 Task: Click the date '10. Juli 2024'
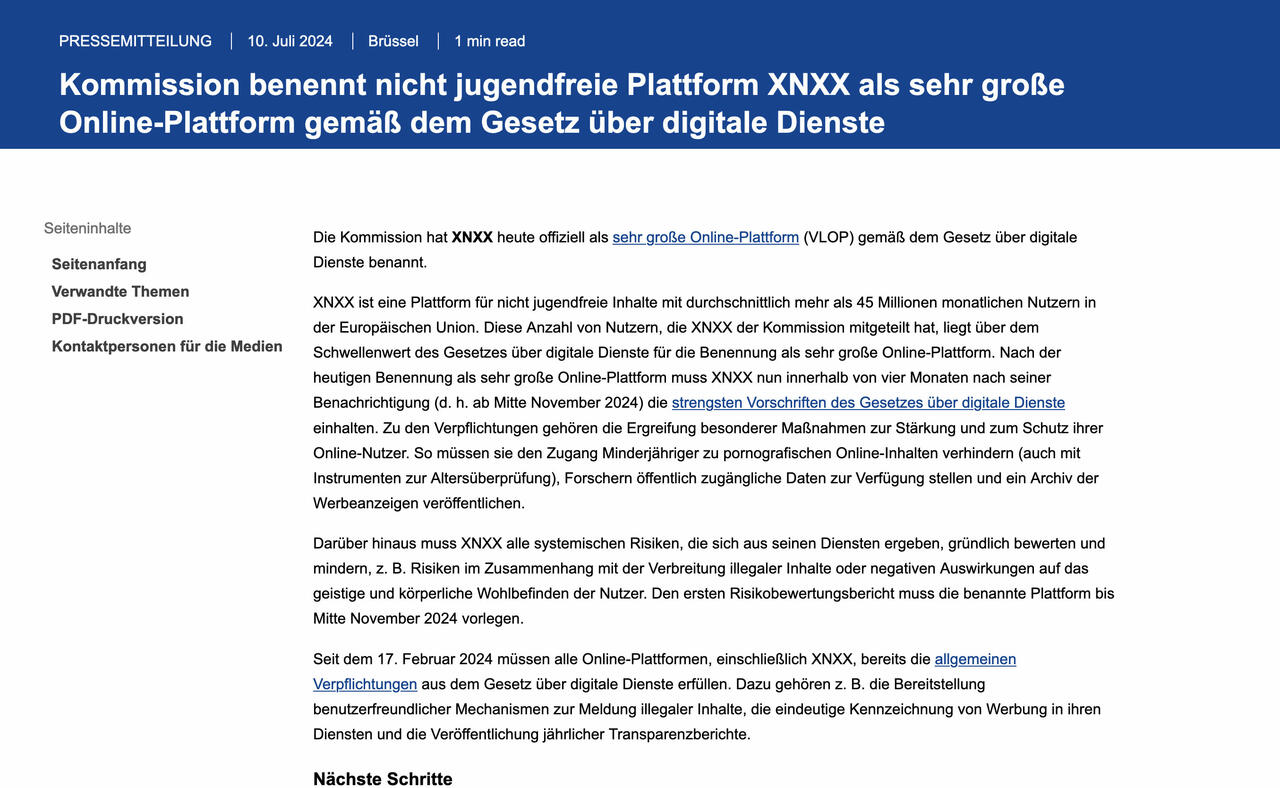pyautogui.click(x=290, y=41)
